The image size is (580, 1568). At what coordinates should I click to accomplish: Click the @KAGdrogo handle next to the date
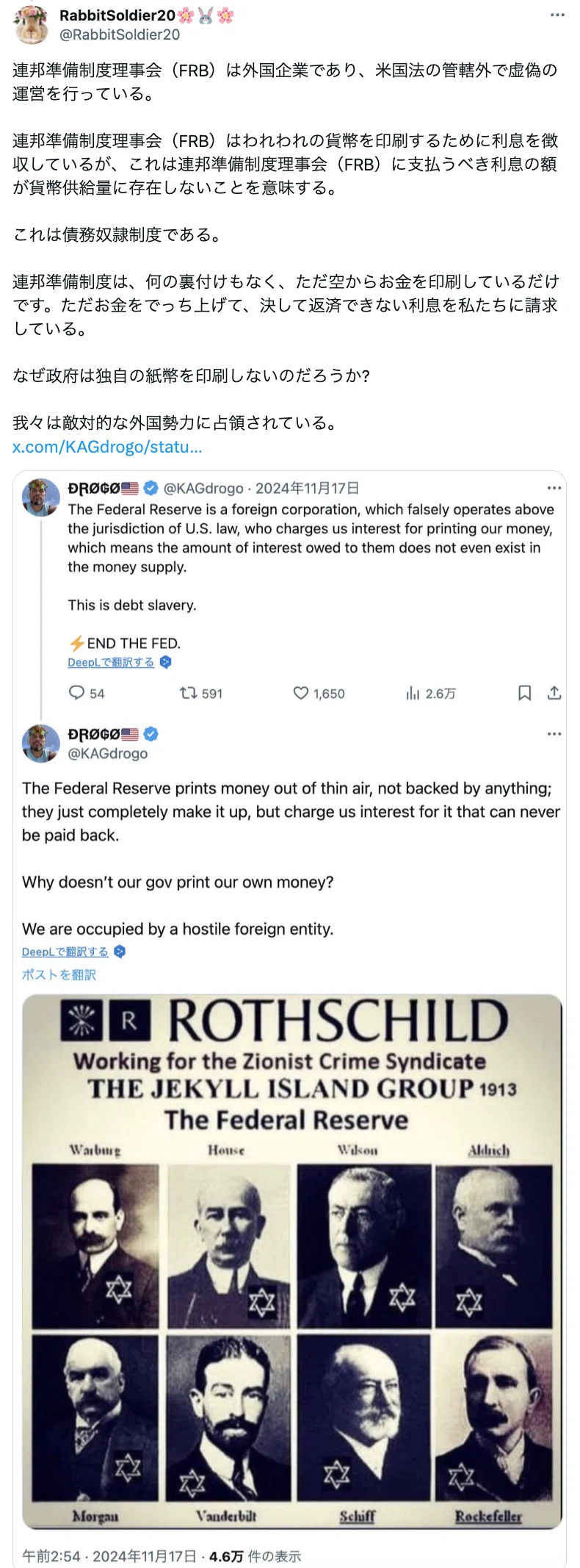pos(203,488)
